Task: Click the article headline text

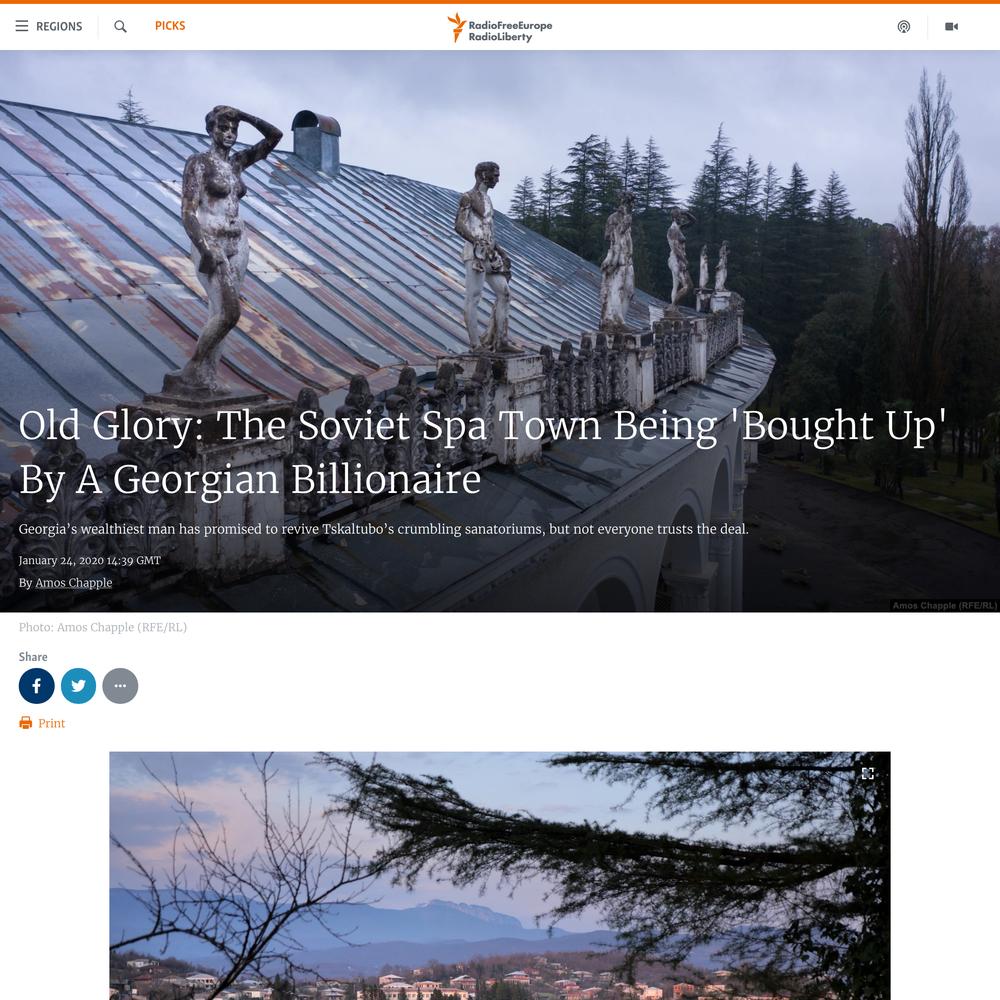Action: (x=483, y=452)
